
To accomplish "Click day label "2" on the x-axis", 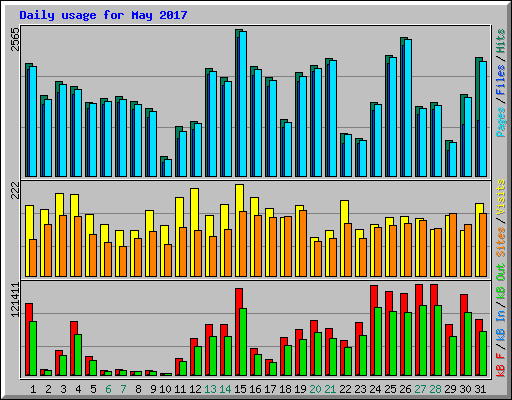I will click(x=48, y=389).
